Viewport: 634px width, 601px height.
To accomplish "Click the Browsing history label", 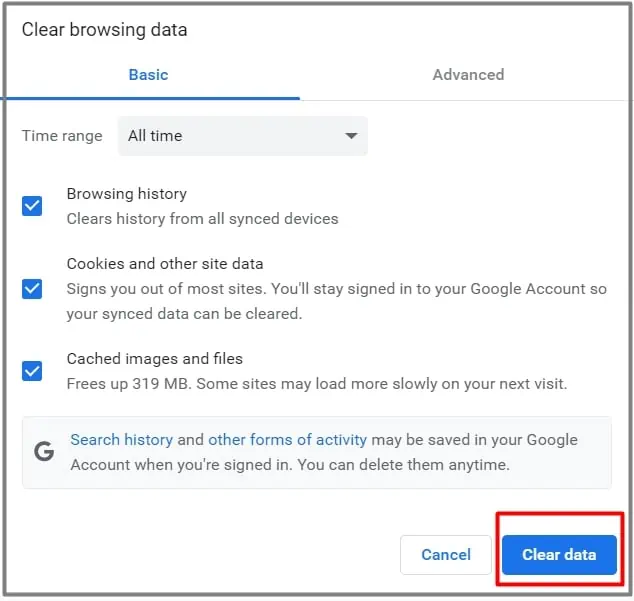I will (x=127, y=194).
